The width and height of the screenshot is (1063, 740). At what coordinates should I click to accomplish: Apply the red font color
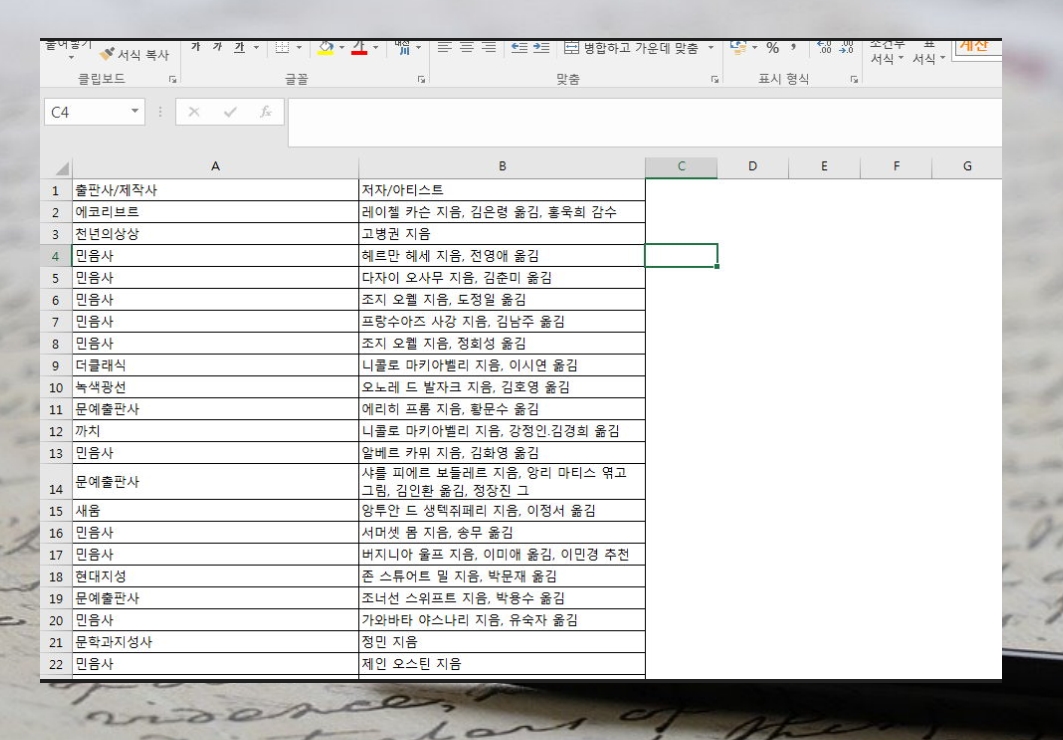(359, 47)
